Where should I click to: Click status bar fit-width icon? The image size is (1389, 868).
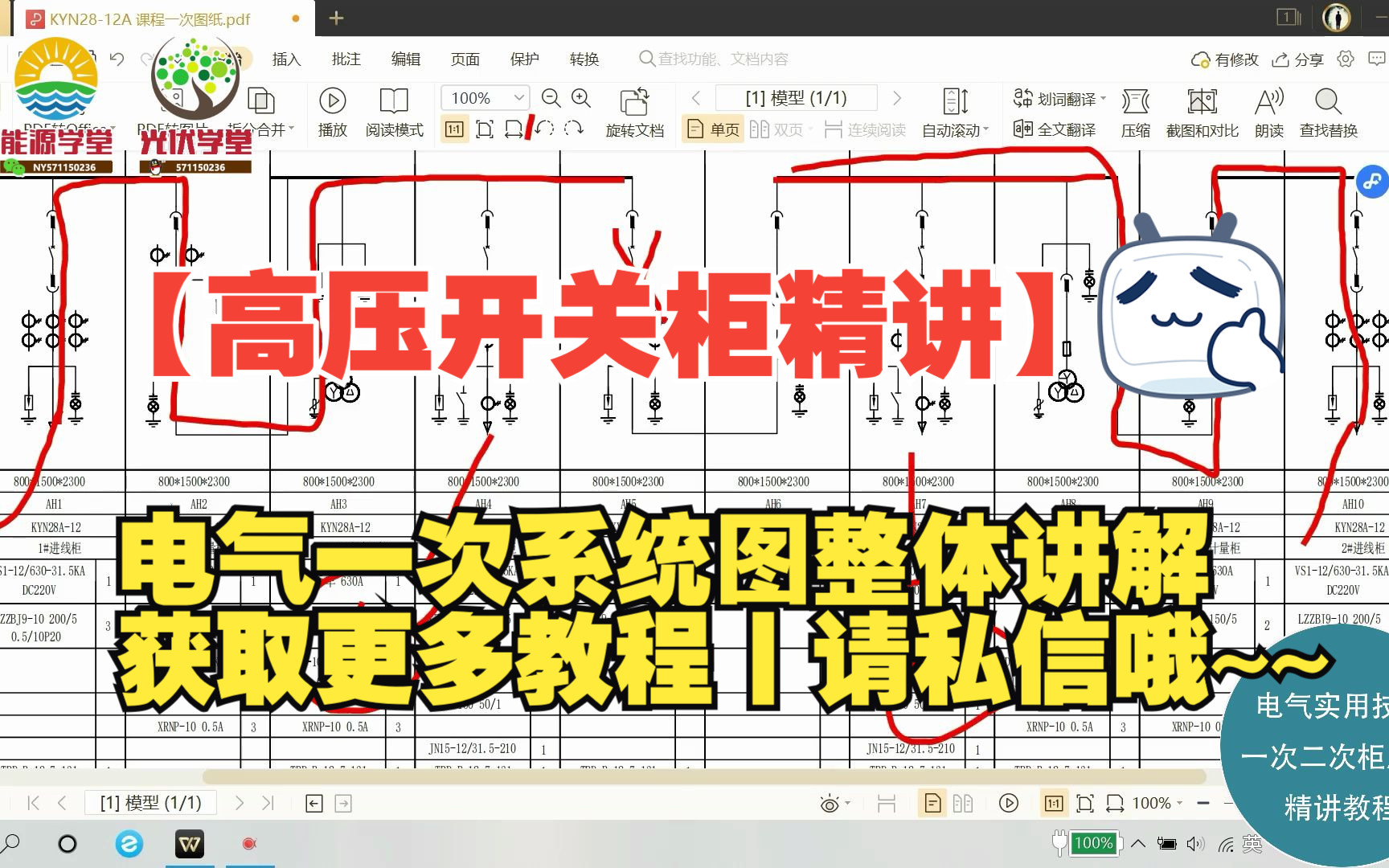(x=1115, y=803)
